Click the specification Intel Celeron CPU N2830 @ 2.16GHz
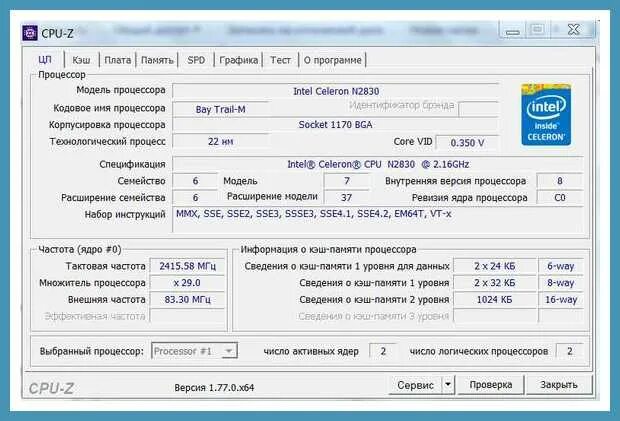This screenshot has width=620, height=421. [378, 164]
